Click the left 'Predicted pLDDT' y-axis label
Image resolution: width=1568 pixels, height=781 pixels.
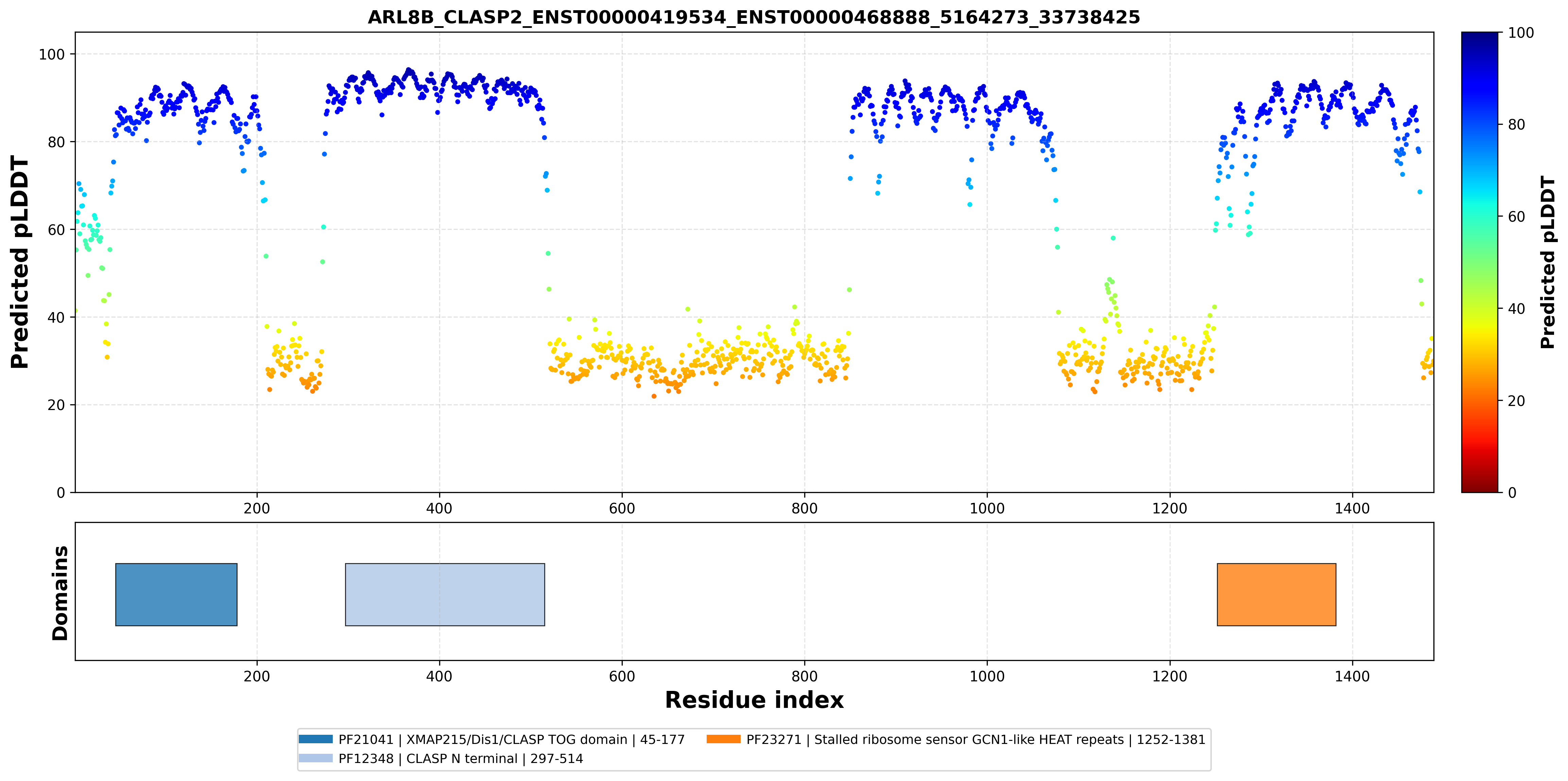(x=19, y=262)
